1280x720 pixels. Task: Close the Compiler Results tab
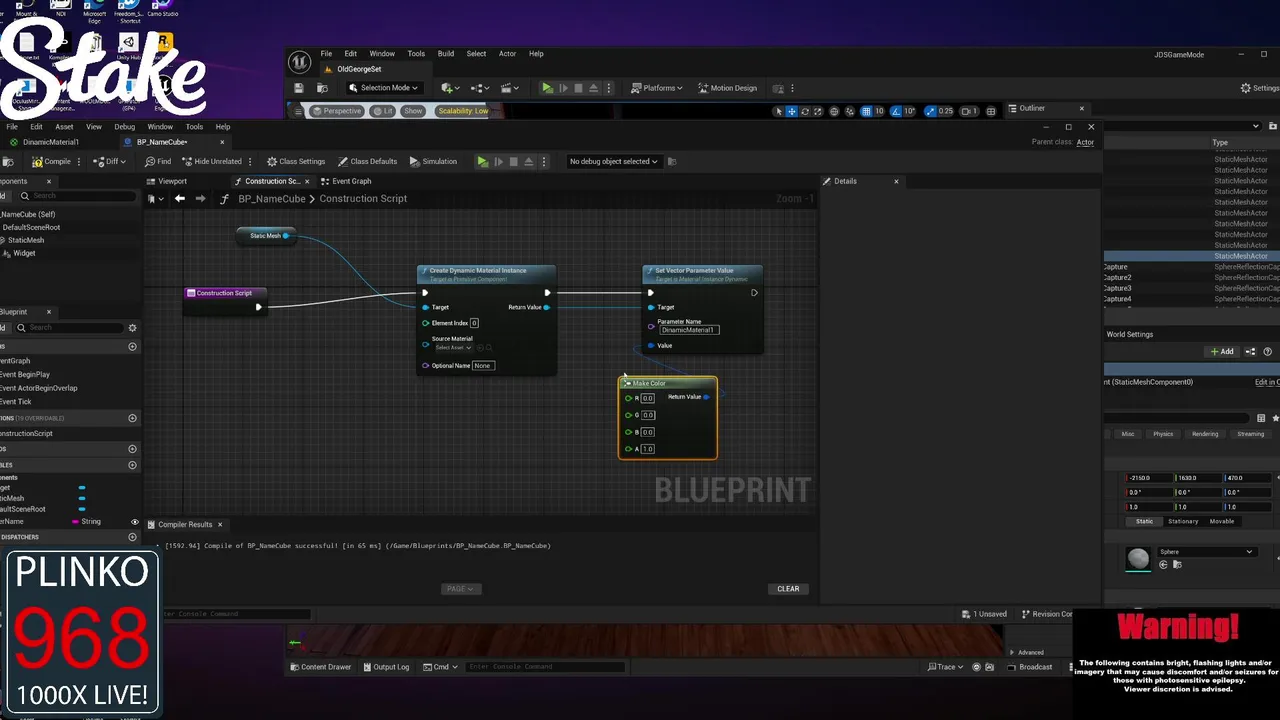220,524
